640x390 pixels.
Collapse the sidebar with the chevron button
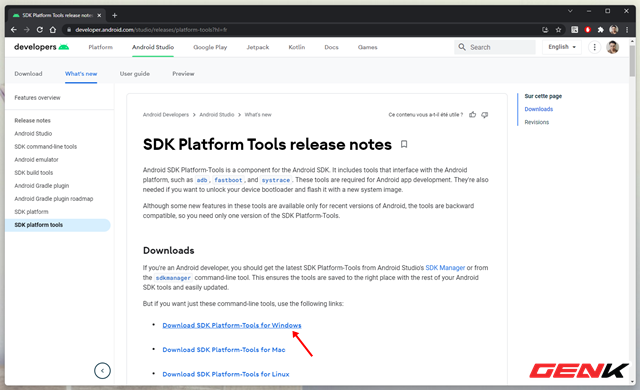click(x=102, y=371)
